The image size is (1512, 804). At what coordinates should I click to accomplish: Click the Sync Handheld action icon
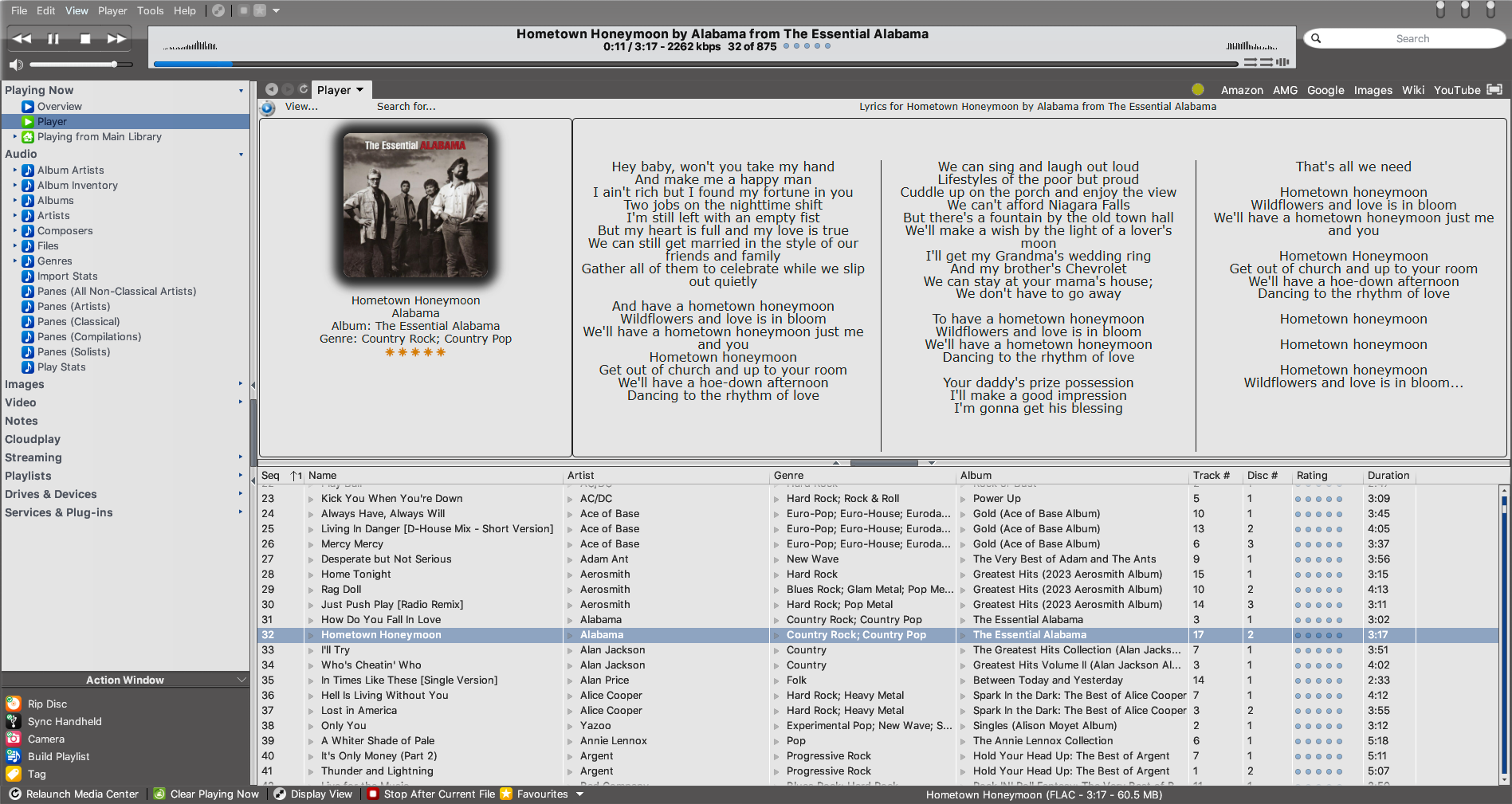point(14,721)
